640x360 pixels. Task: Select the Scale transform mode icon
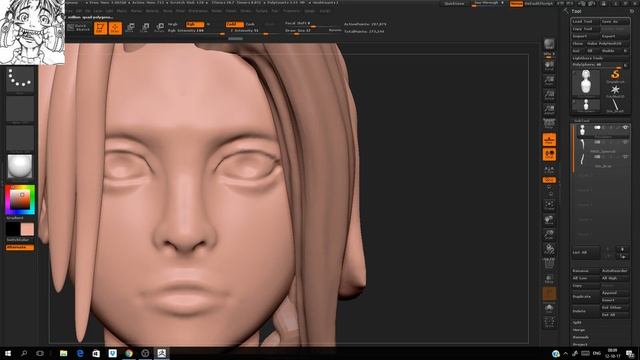[x=145, y=27]
